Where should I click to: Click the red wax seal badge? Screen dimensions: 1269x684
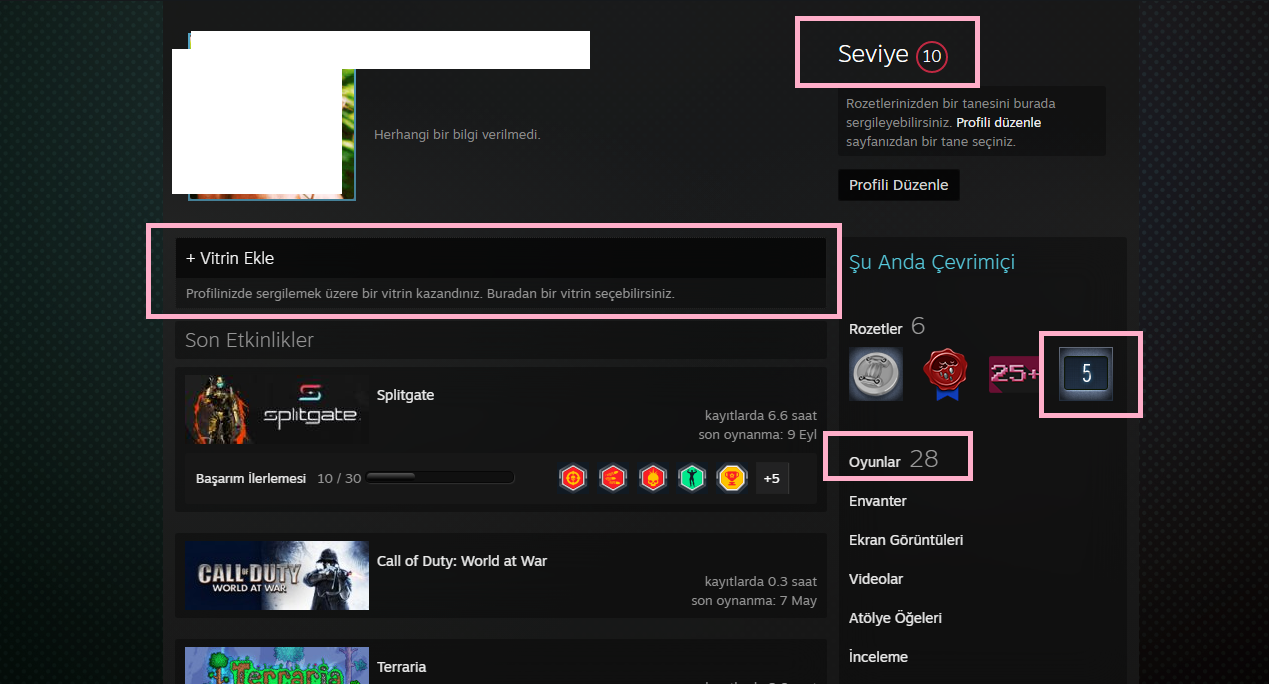(x=946, y=374)
